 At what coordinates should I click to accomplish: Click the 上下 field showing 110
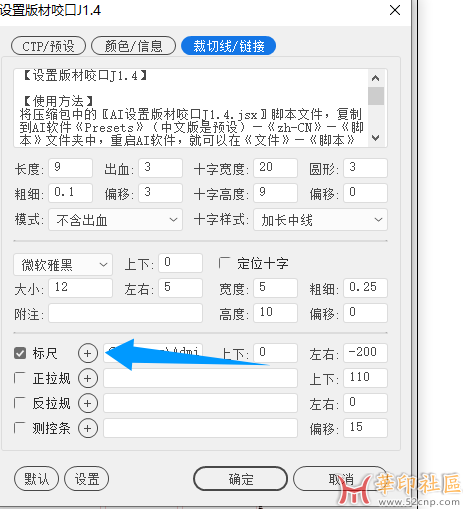click(x=366, y=378)
